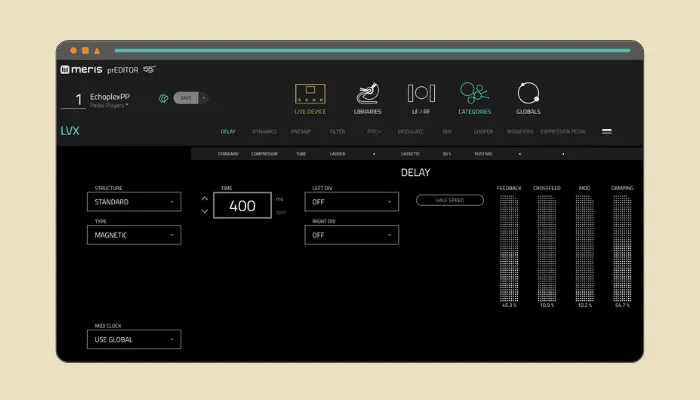Screen dimensions: 700x400
Task: Click the snake icon beside prEDITOR
Action: point(149,69)
